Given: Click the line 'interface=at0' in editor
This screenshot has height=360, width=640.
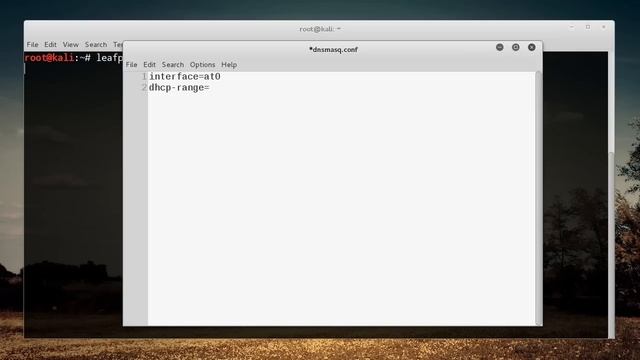Looking at the screenshot, I should coord(185,77).
